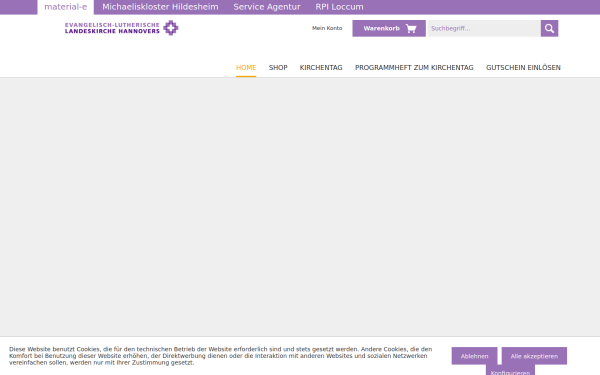Navigate to KIRCHENTAG menu item

coord(321,68)
